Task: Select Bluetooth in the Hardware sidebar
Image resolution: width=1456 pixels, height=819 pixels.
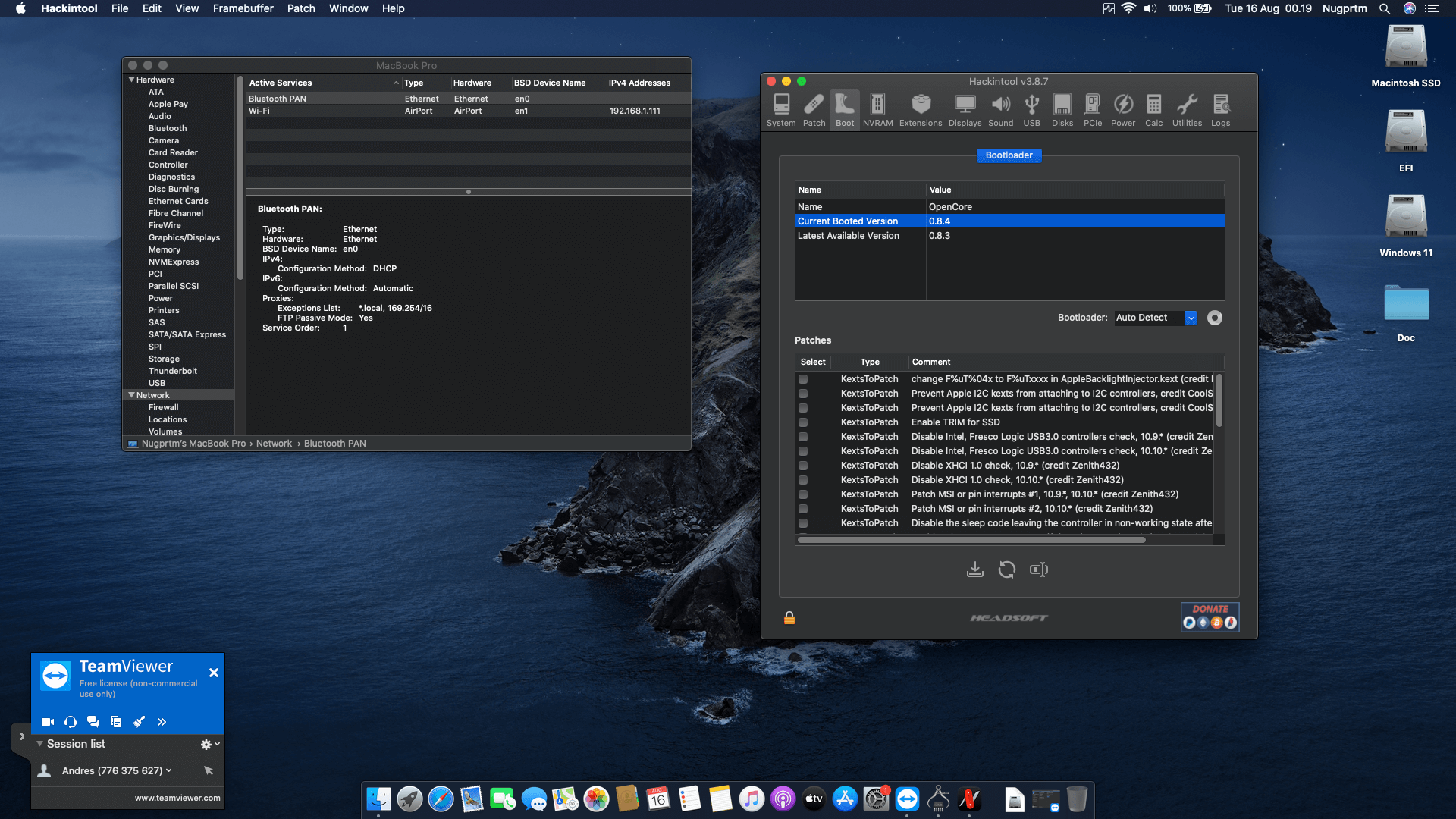Action: tap(168, 128)
